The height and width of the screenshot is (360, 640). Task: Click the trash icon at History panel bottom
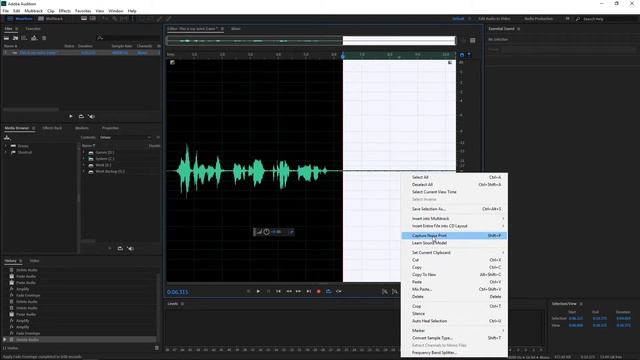(157, 348)
